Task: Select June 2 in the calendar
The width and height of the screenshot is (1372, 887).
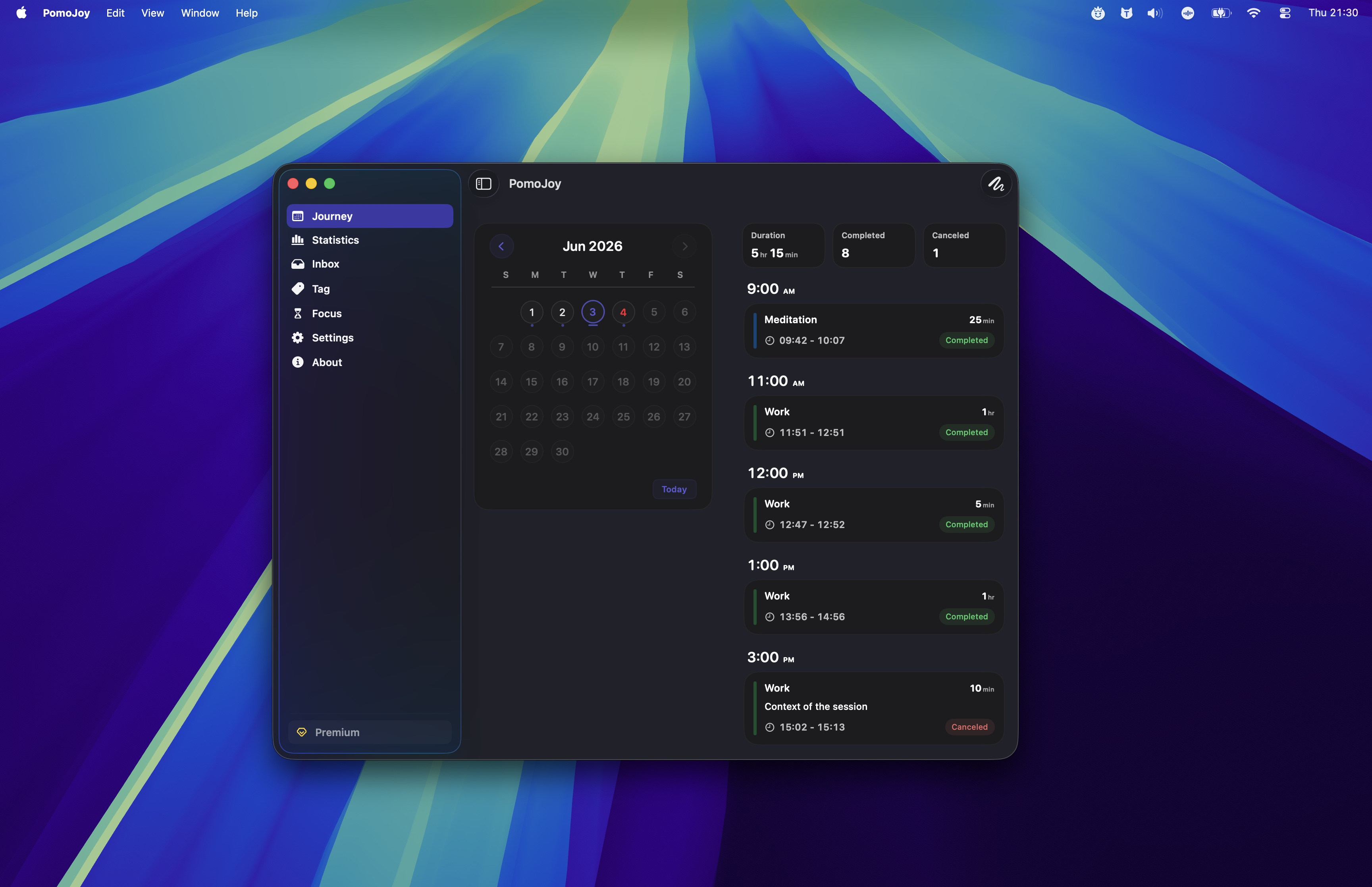Action: (563, 312)
